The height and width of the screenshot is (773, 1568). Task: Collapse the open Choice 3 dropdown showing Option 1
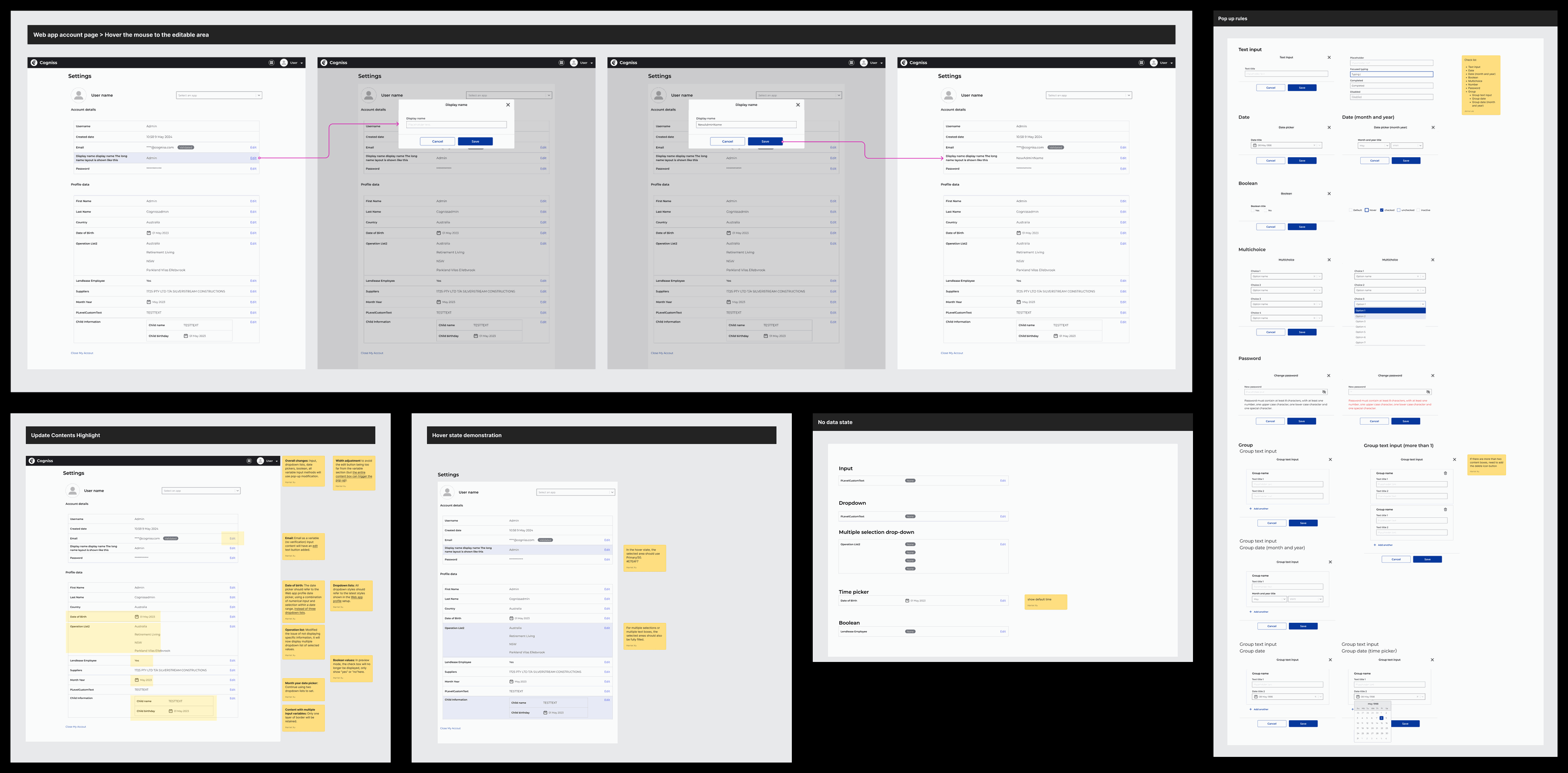pos(1390,304)
